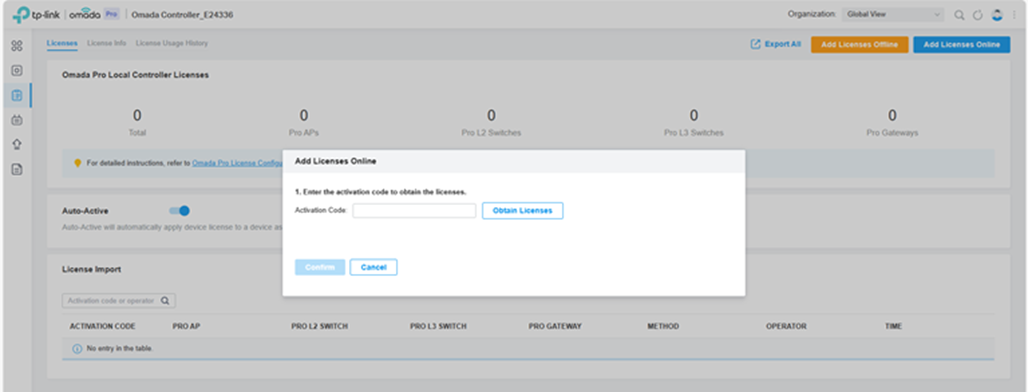Click the tp-link Omada logo

(x=56, y=15)
